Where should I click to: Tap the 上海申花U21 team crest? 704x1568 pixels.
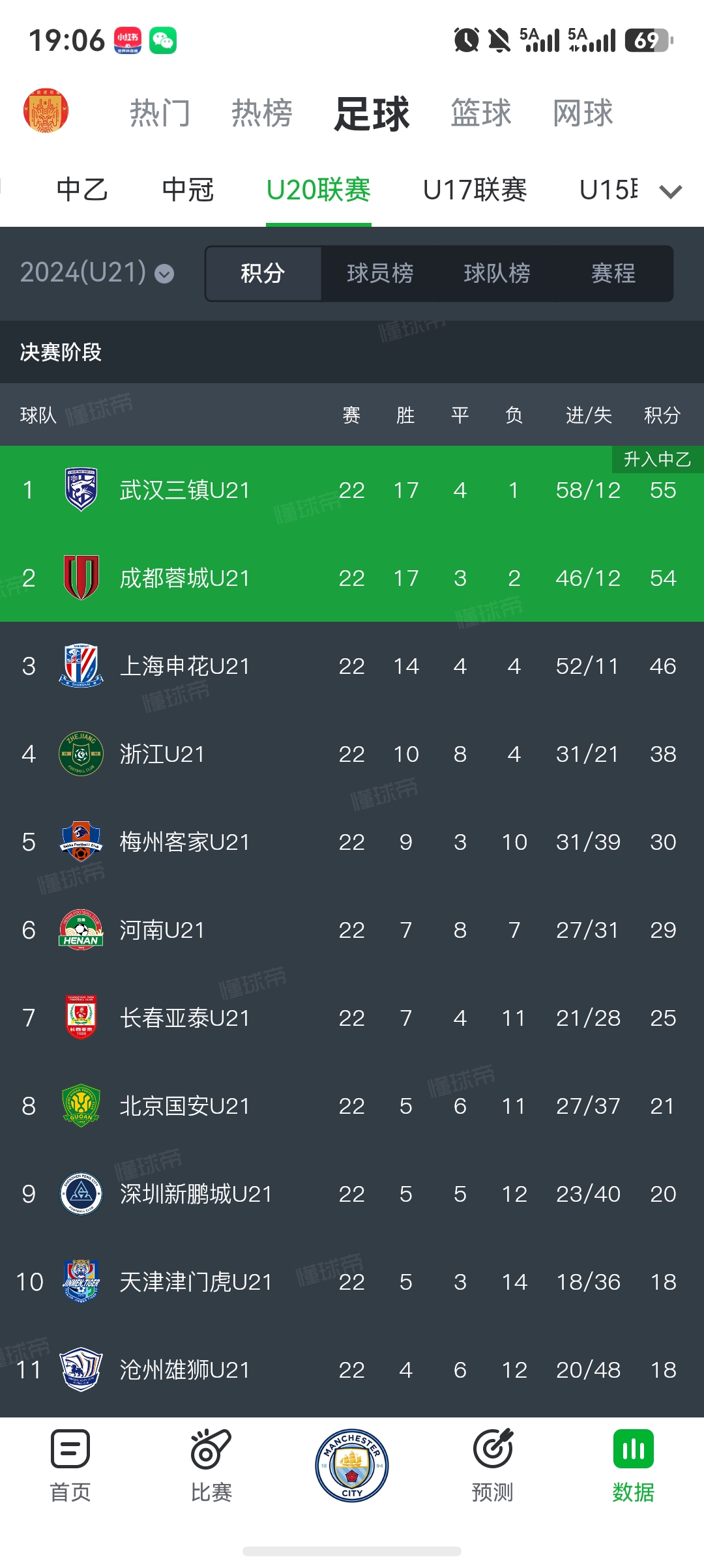click(x=81, y=665)
